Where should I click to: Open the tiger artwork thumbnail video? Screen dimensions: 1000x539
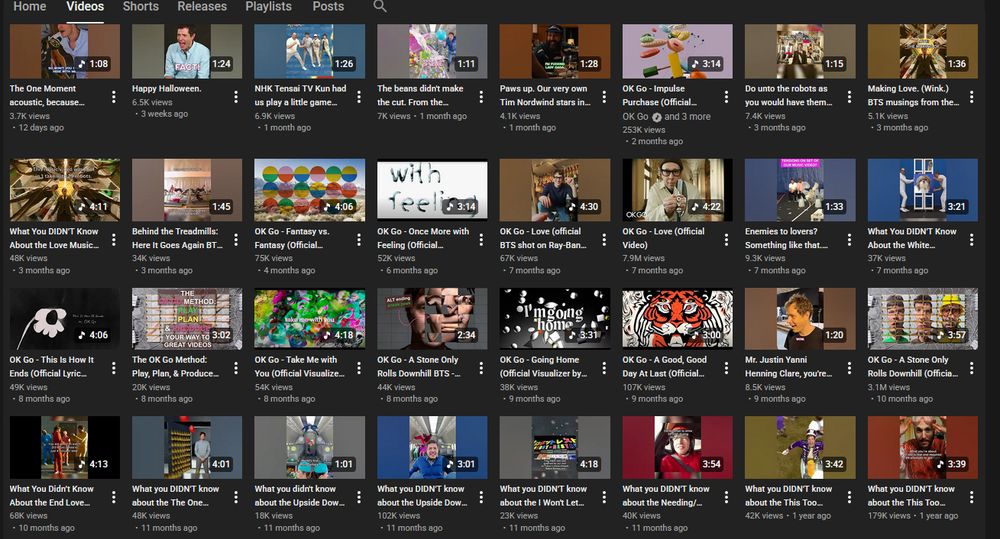[677, 318]
